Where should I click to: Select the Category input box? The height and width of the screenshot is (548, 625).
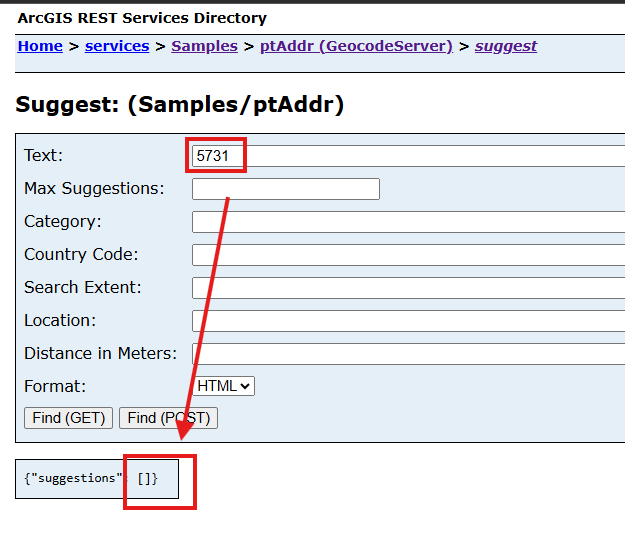(x=408, y=222)
